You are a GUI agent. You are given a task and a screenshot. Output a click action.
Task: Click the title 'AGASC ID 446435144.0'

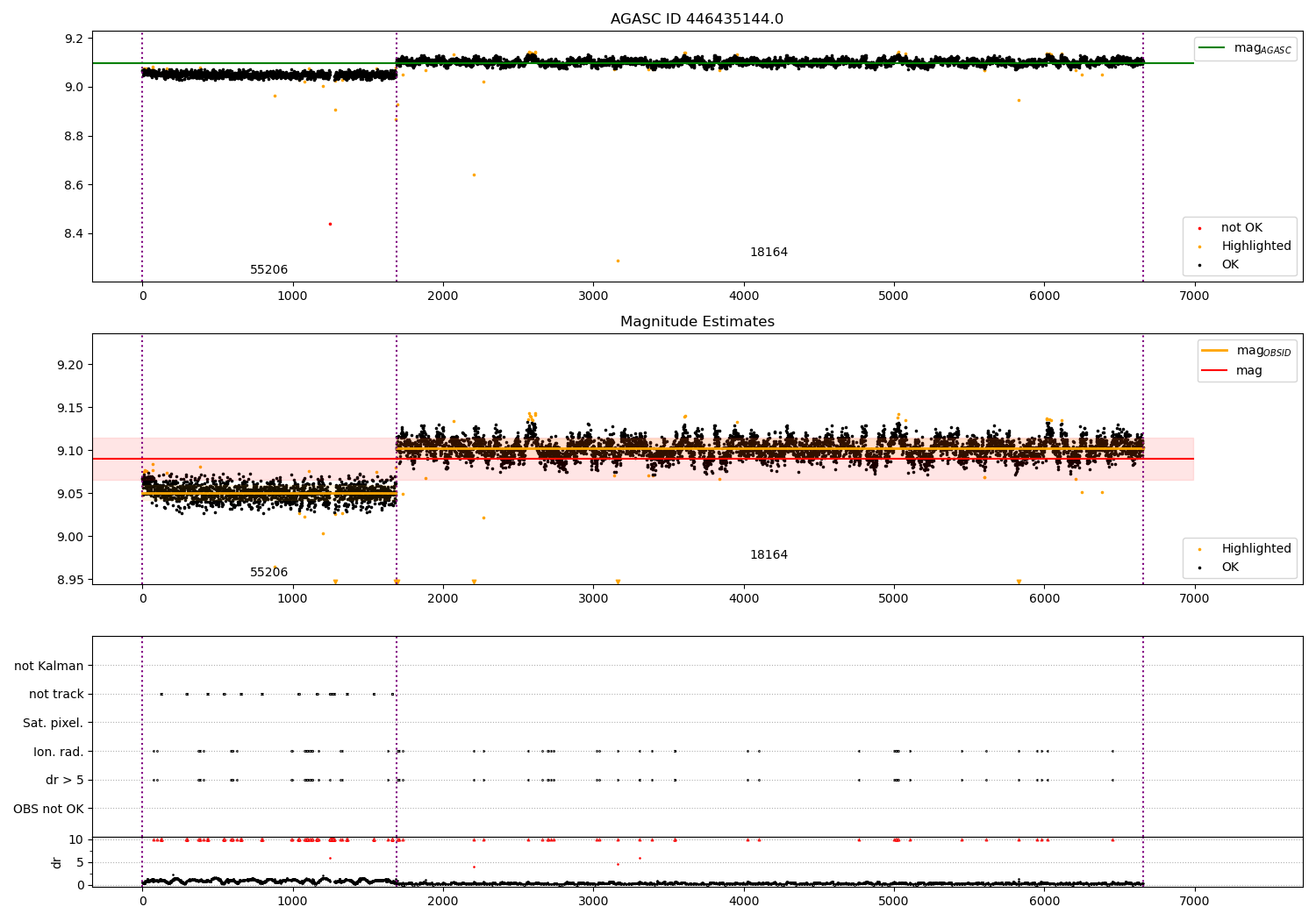point(697,19)
